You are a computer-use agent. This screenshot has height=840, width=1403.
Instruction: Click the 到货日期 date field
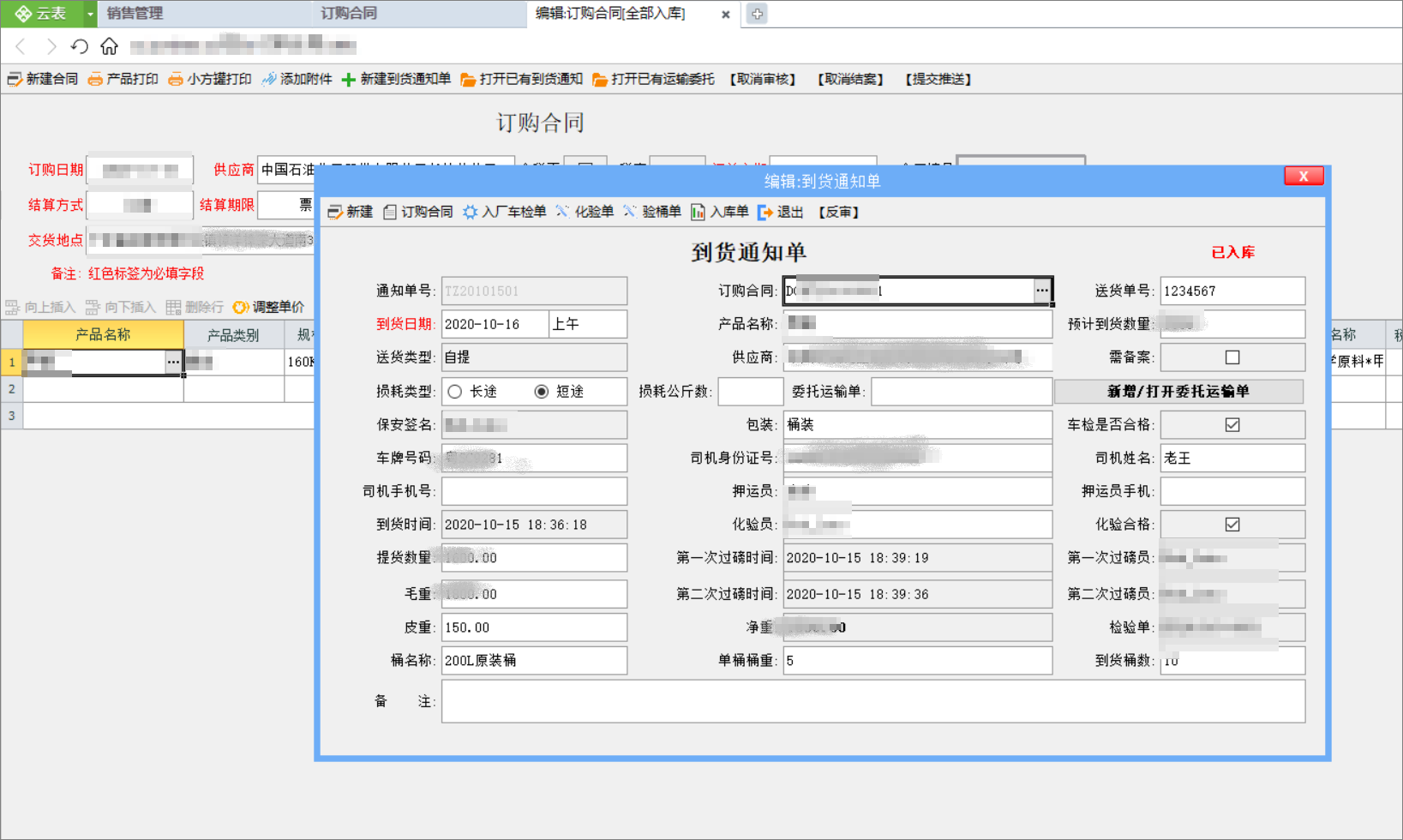click(x=495, y=324)
